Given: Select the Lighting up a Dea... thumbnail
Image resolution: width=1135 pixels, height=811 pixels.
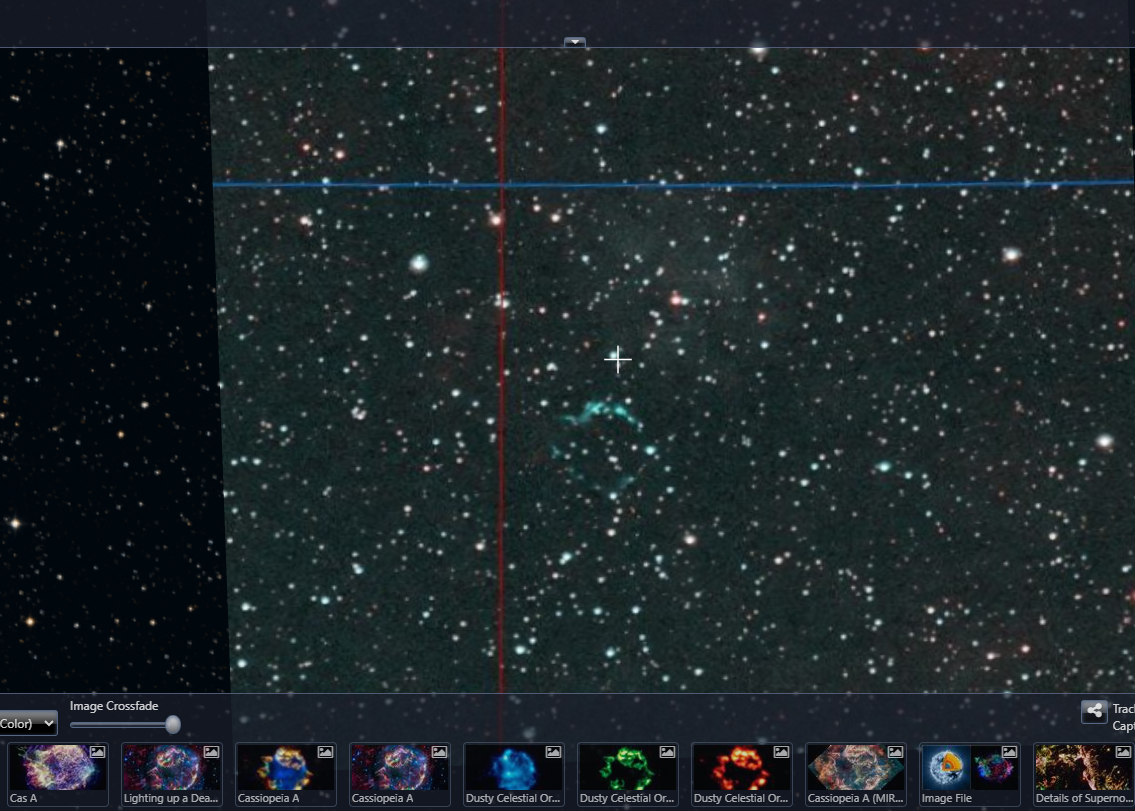Looking at the screenshot, I should [x=172, y=774].
